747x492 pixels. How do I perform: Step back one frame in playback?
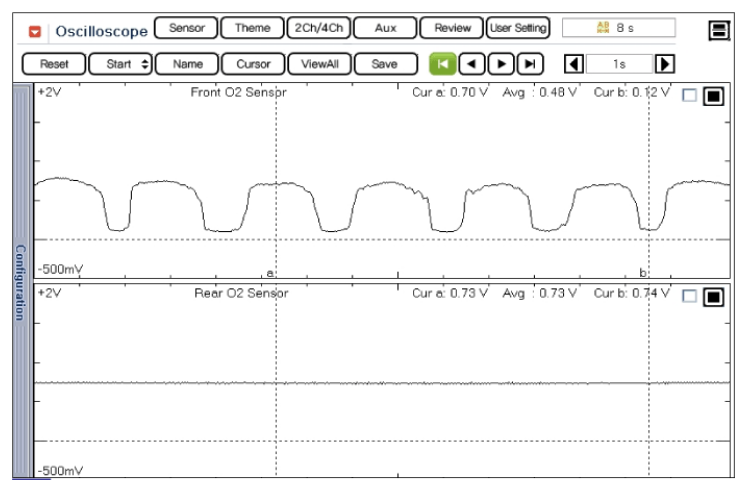(x=471, y=64)
